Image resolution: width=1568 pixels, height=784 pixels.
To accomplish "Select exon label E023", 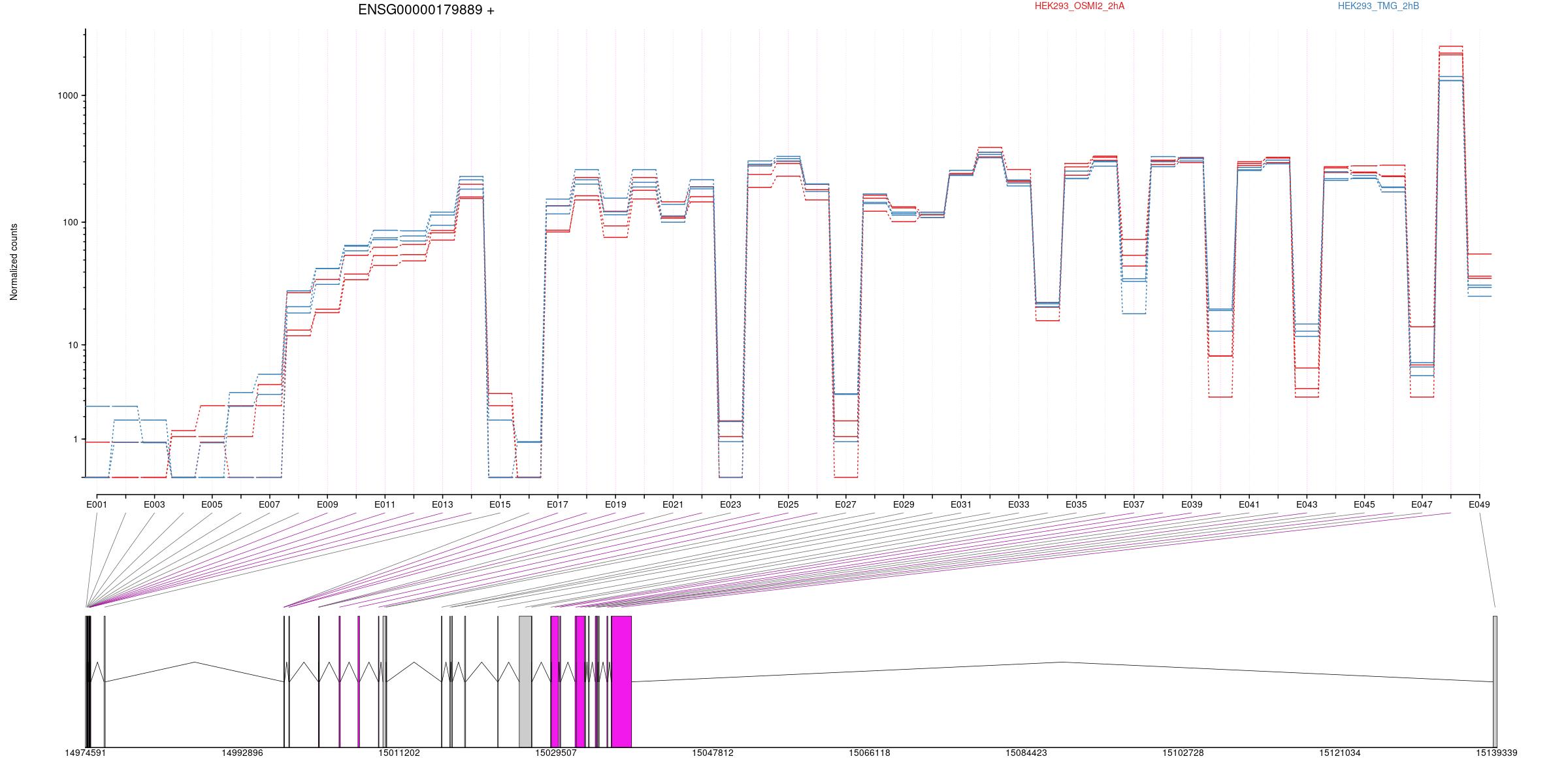I will [x=730, y=504].
